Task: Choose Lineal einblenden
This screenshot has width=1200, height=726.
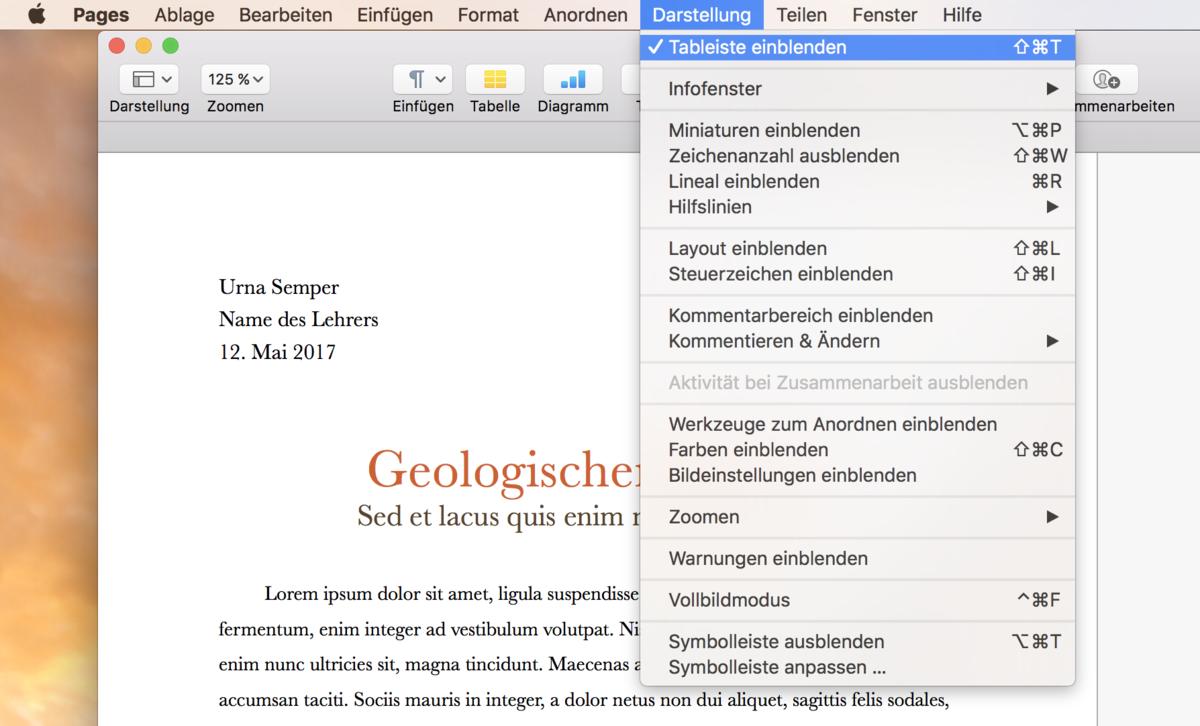Action: 857,181
